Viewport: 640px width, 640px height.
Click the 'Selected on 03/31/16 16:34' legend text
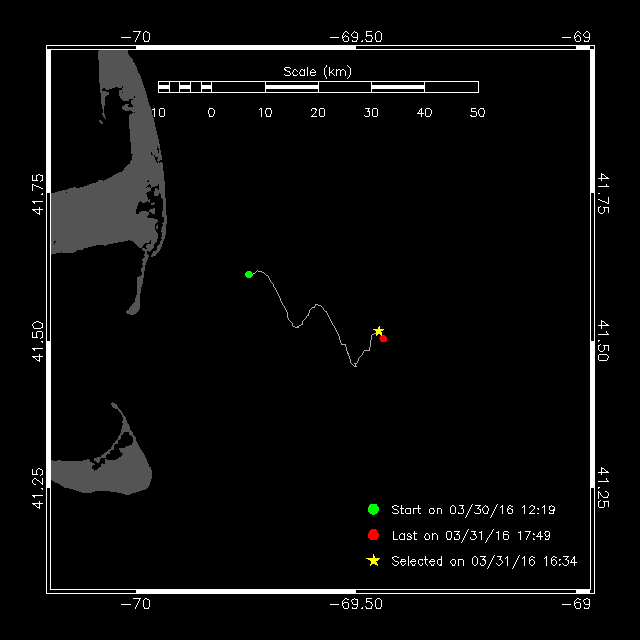coord(484,561)
